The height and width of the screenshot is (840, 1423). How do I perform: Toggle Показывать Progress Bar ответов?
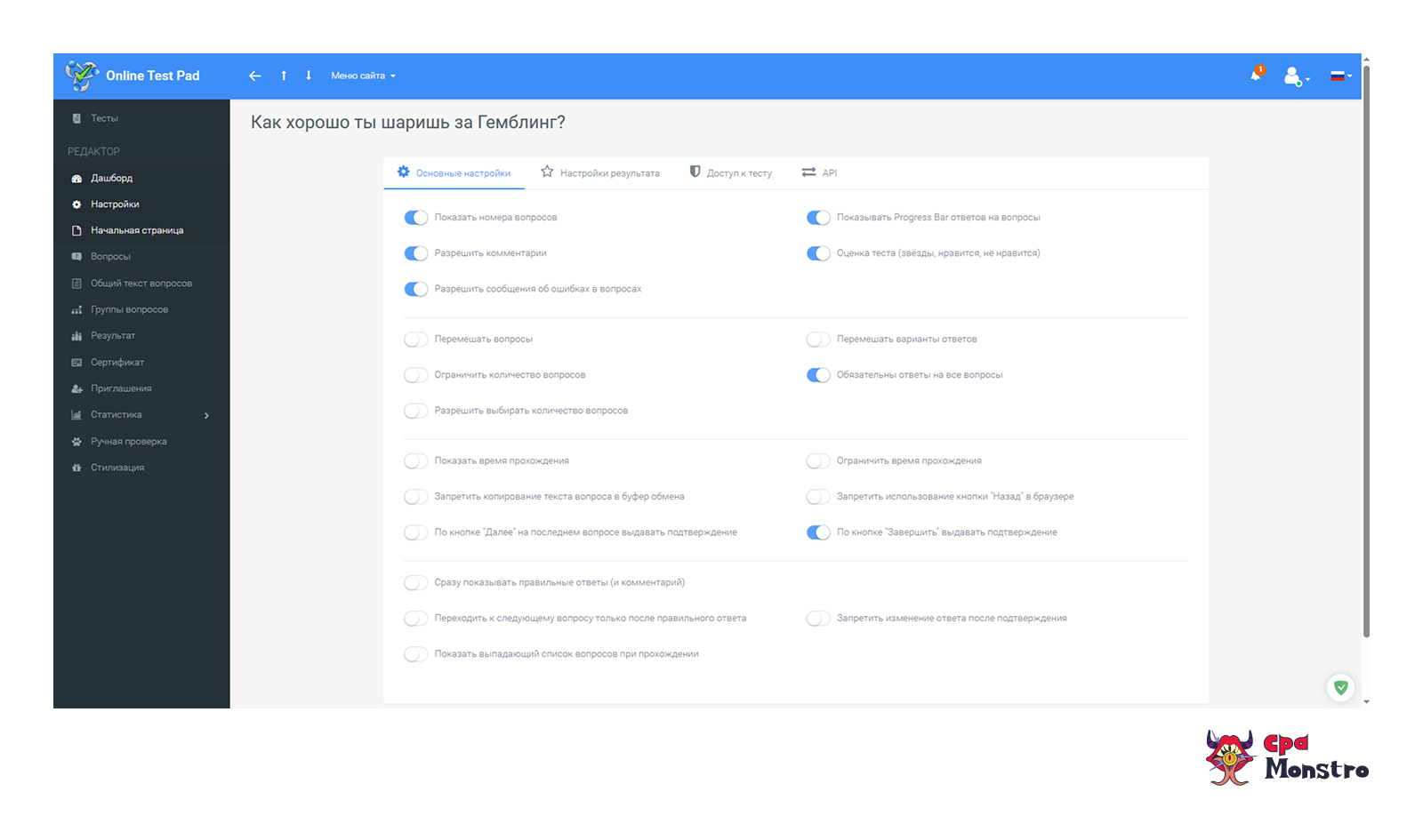pos(818,218)
